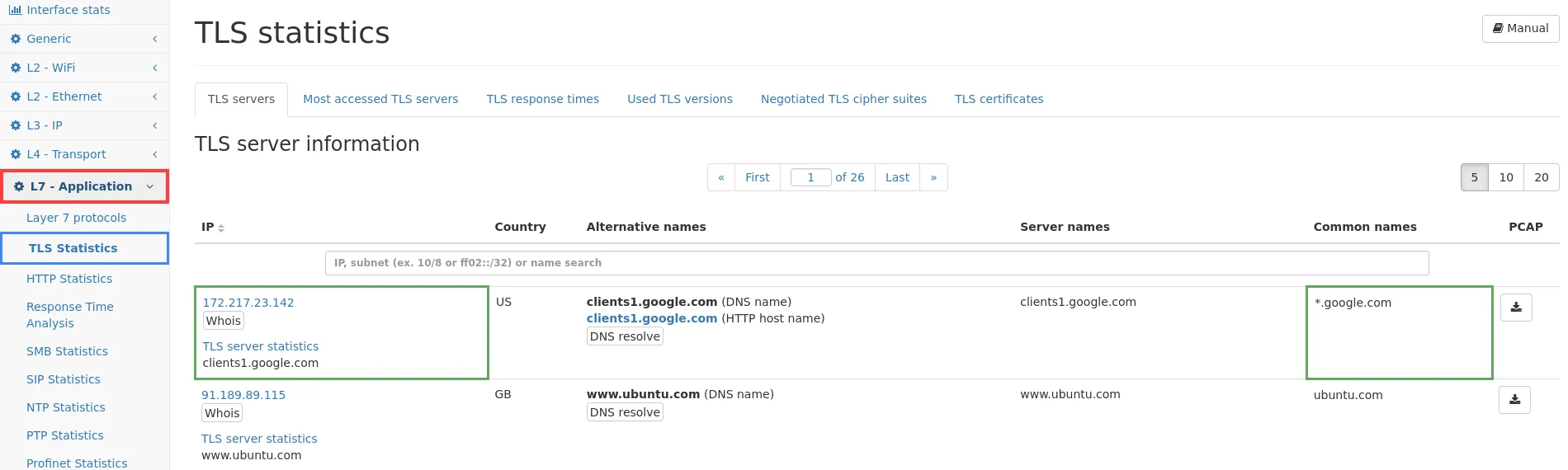Click the Interface stats chart icon
This screenshot has height=470, width=1568.
tap(15, 10)
